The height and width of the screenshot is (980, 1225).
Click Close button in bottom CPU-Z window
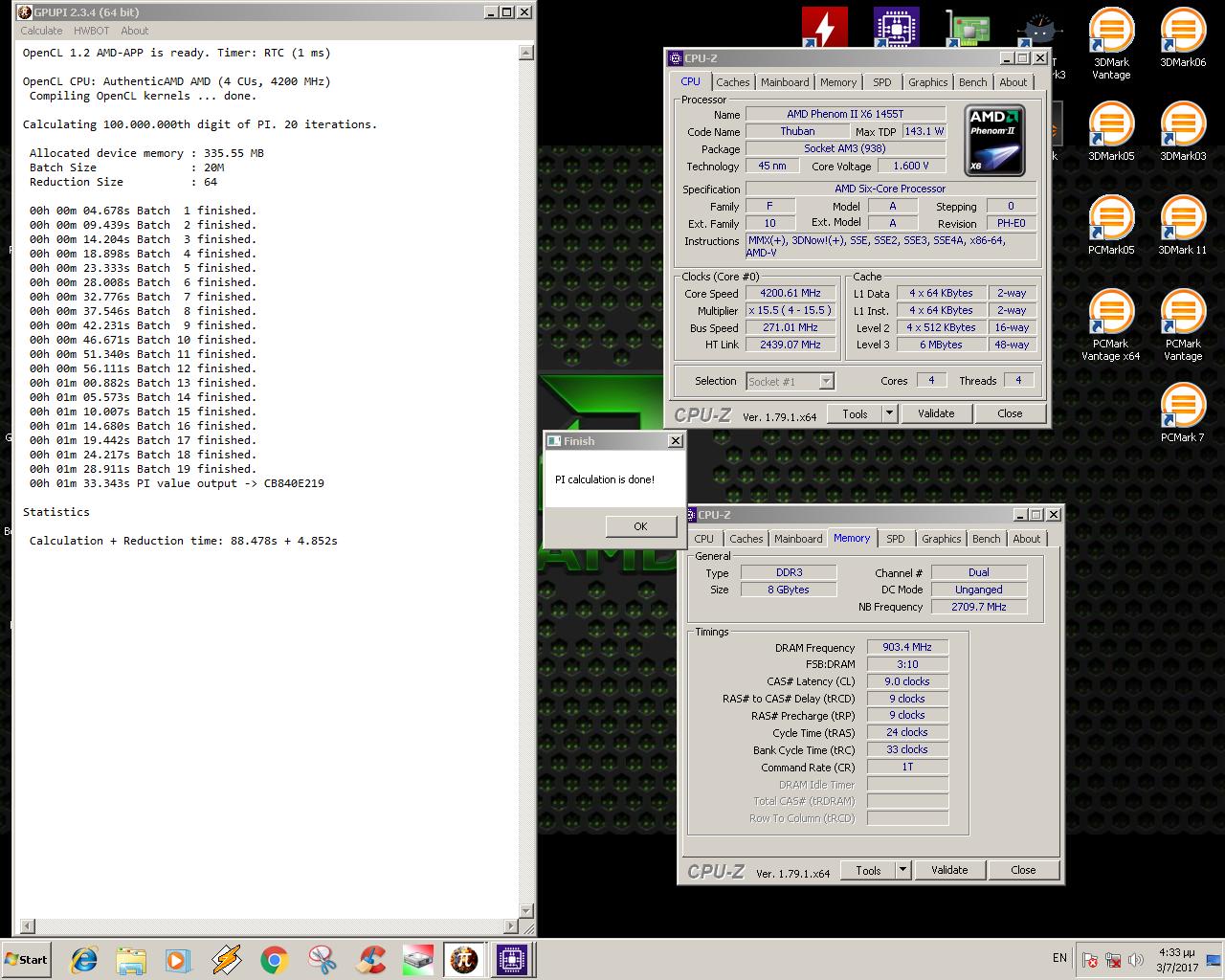[x=1023, y=870]
